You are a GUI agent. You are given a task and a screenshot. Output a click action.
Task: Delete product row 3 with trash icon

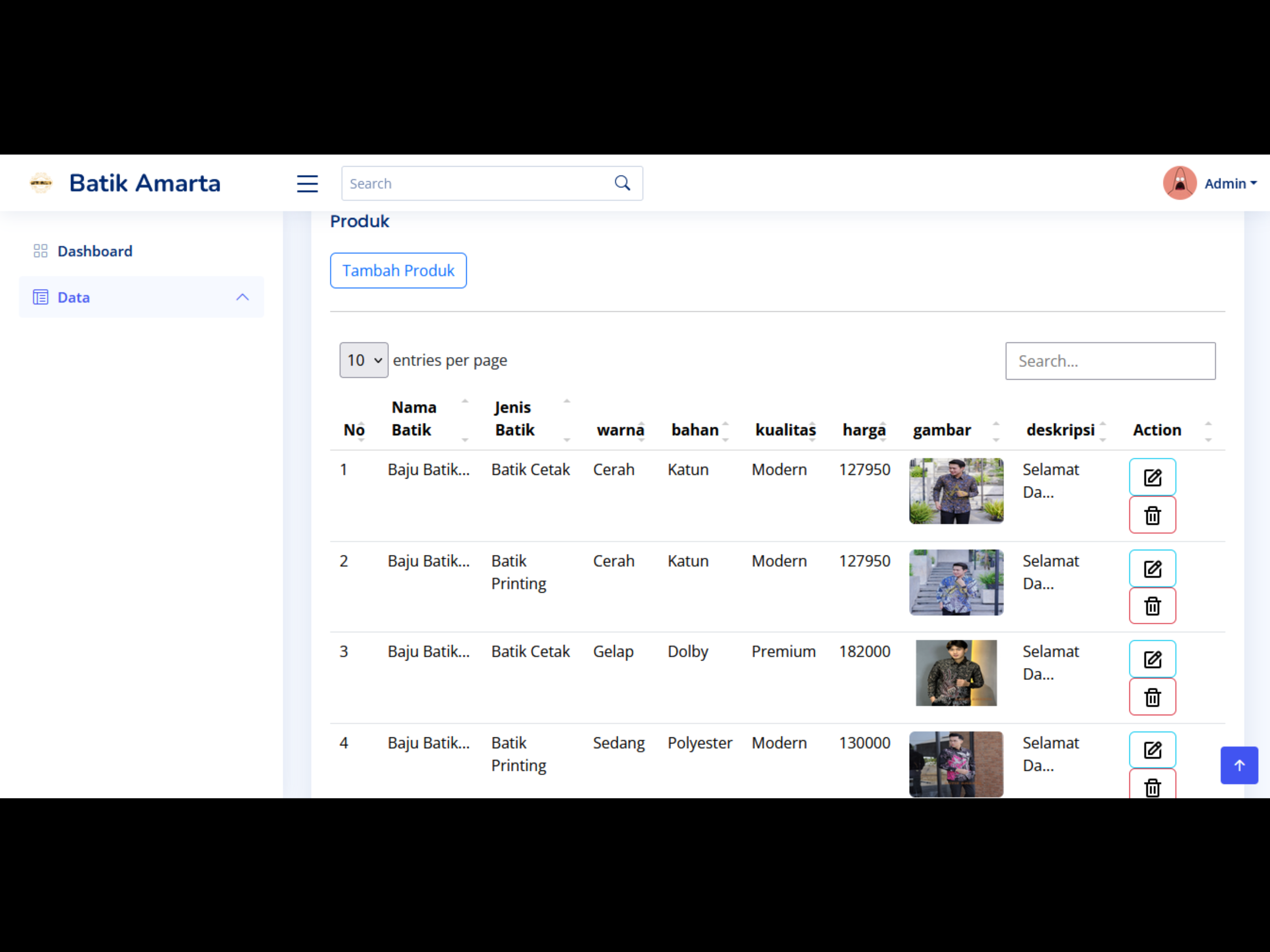1152,697
